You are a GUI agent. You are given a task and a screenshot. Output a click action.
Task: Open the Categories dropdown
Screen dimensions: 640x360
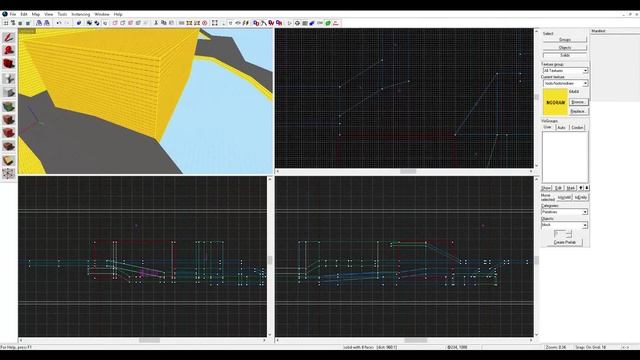565,212
